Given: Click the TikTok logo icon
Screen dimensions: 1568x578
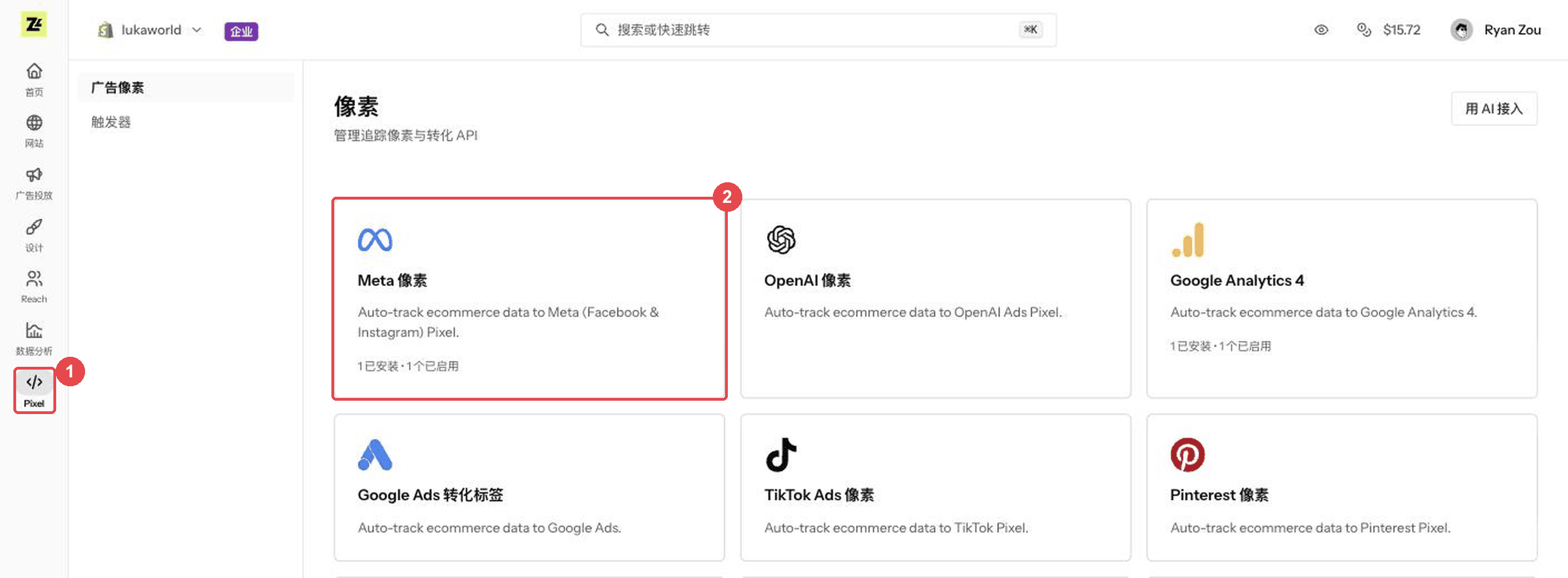Looking at the screenshot, I should [x=781, y=455].
